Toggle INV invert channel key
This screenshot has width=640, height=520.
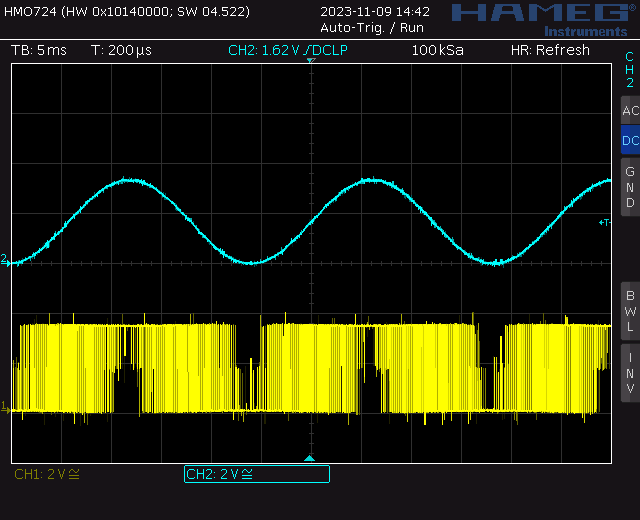coord(630,373)
